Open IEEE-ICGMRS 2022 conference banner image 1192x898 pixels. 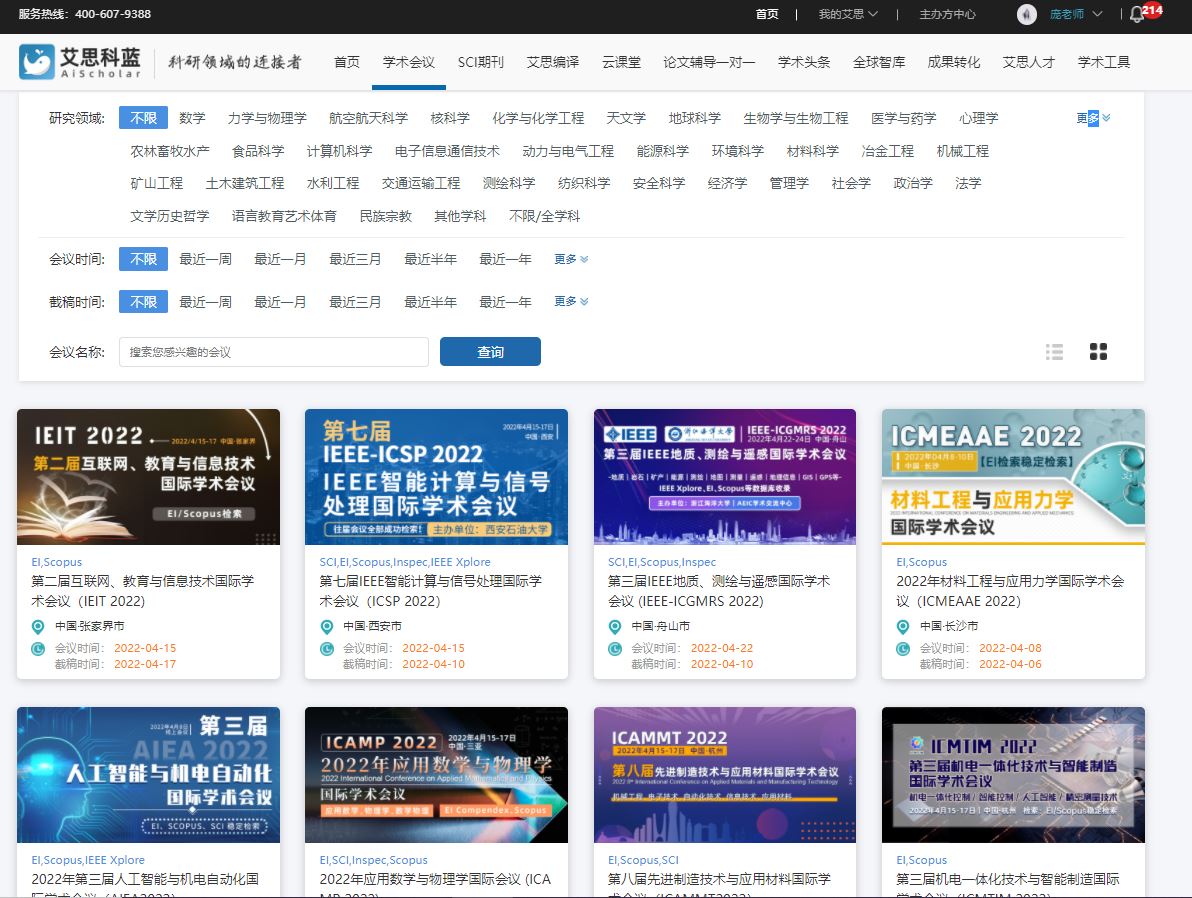click(x=724, y=477)
